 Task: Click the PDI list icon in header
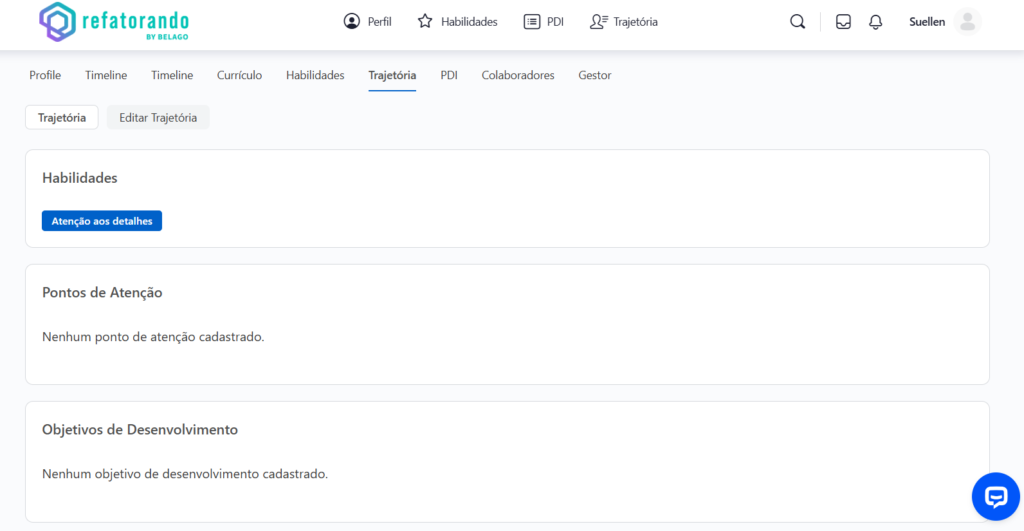[532, 22]
